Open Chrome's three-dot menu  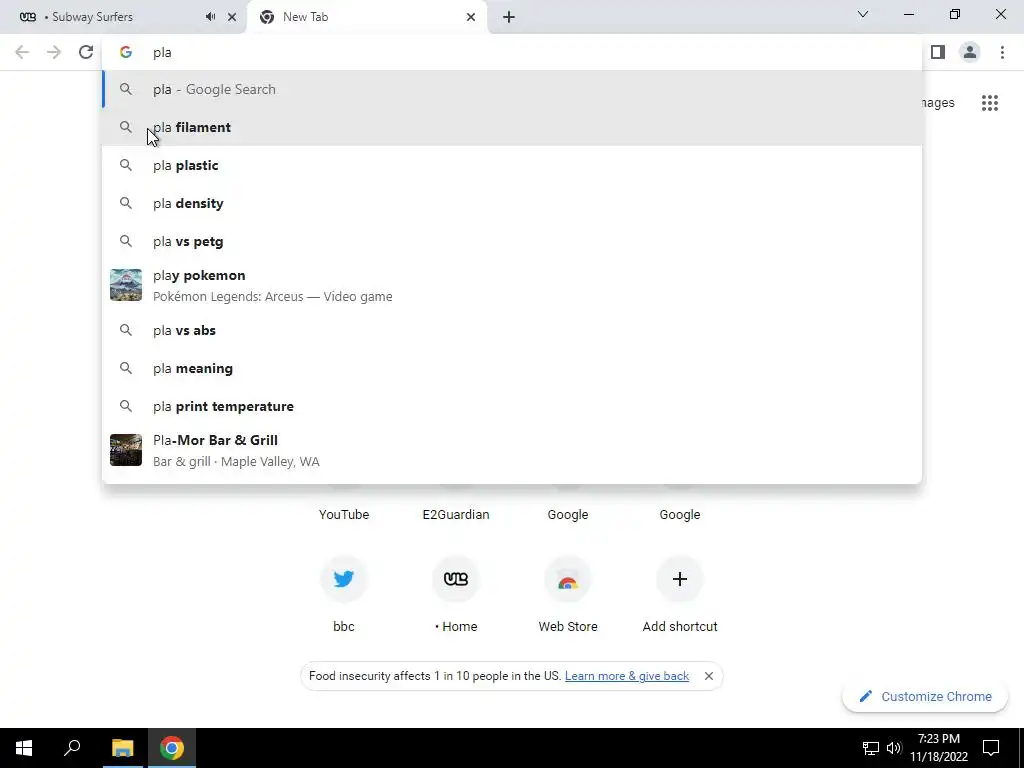tap(1002, 52)
